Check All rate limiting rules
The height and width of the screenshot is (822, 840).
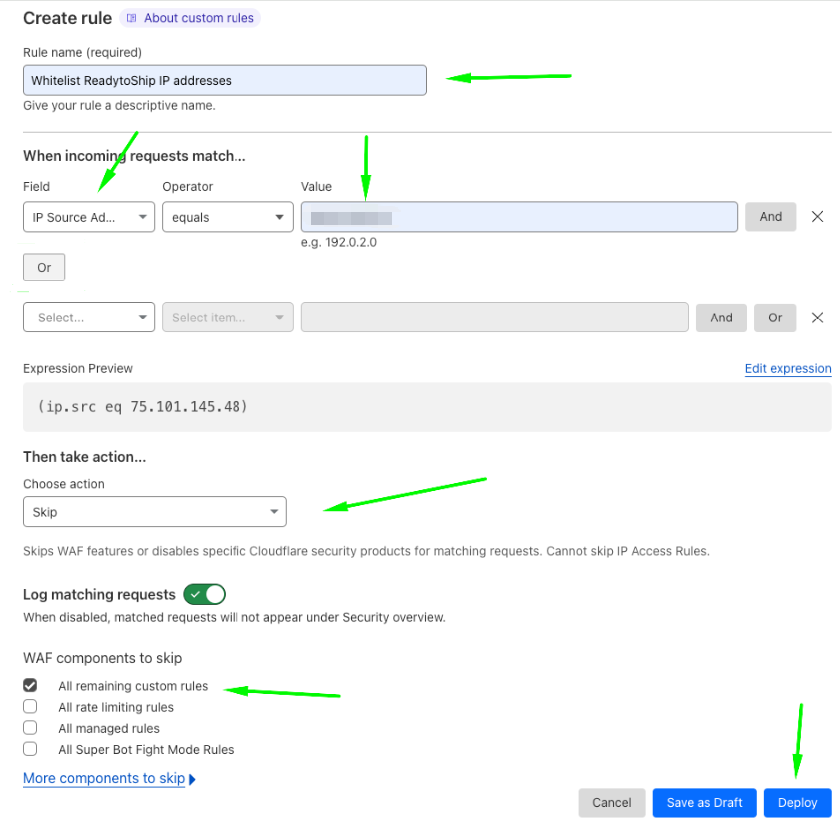point(30,707)
